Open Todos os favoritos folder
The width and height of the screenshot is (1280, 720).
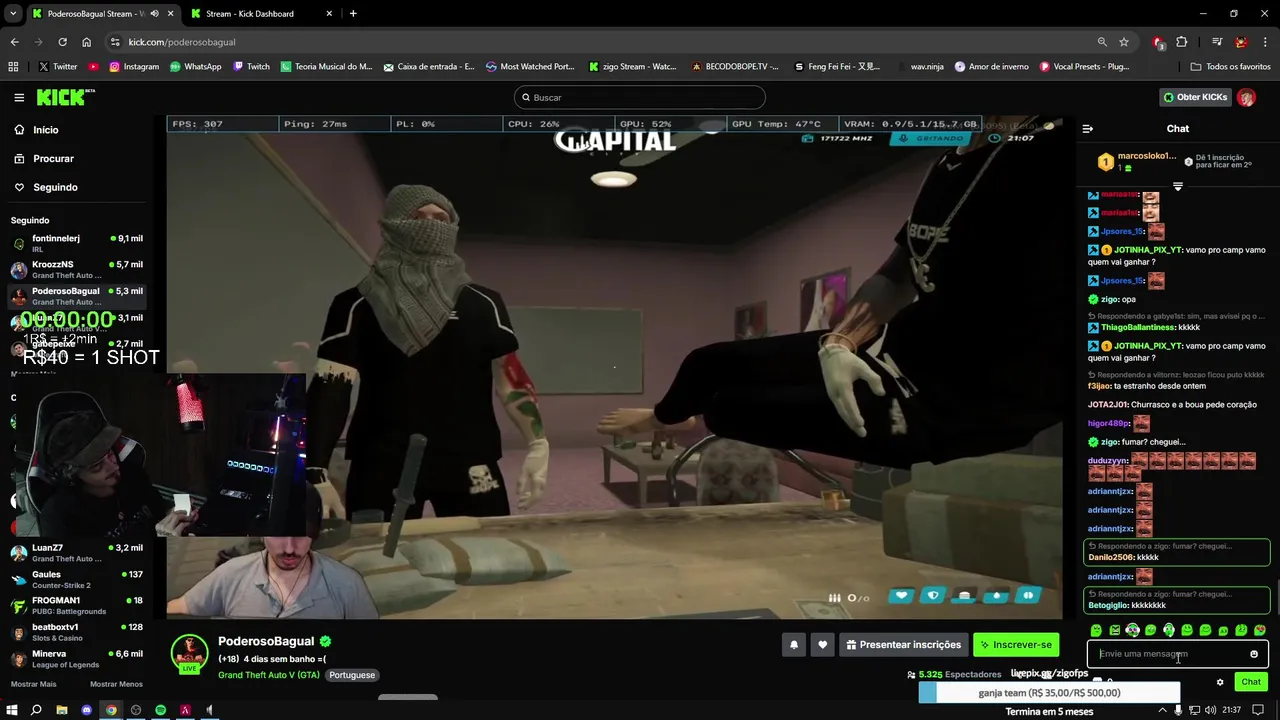(x=1230, y=67)
